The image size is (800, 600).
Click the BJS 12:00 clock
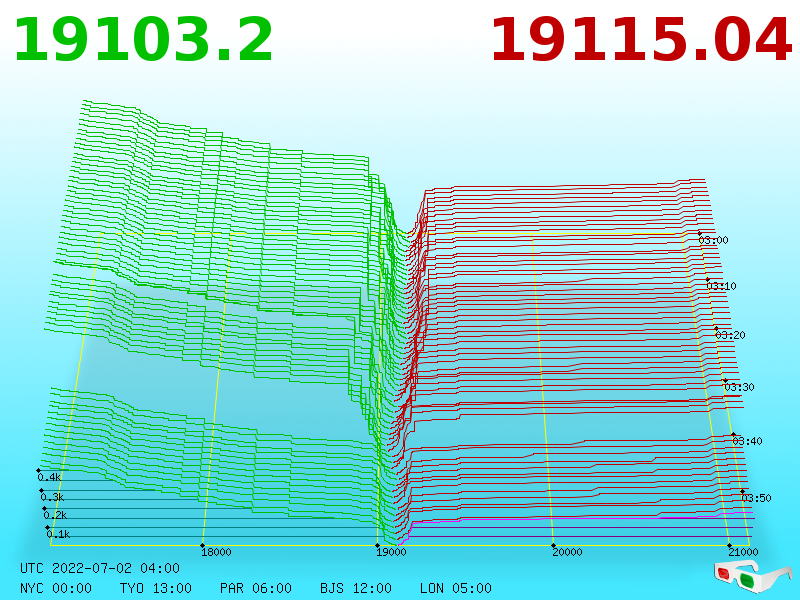pos(356,588)
